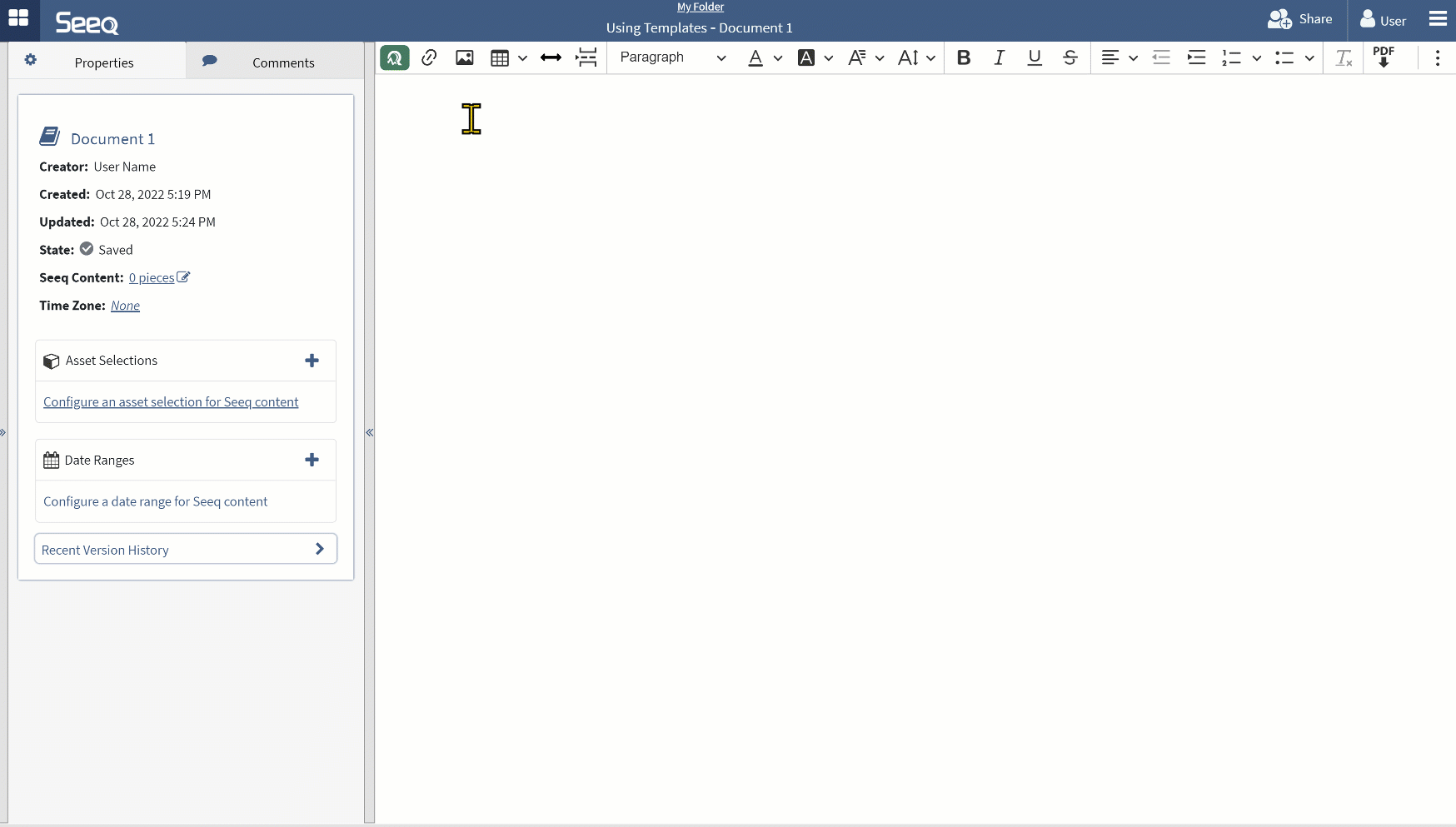1456x827 pixels.
Task: Expand the text alignment dropdown
Action: (1133, 58)
